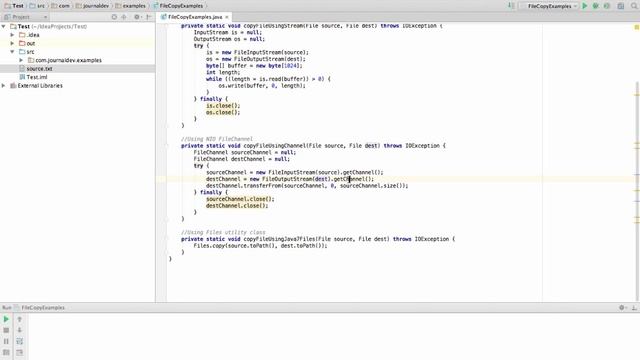Select the out folder in tree

coord(27,43)
